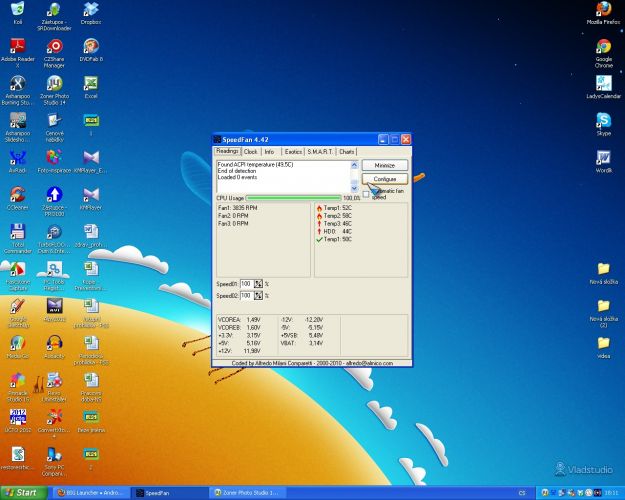Open the Cenové nabídky desktop icon

point(54,127)
